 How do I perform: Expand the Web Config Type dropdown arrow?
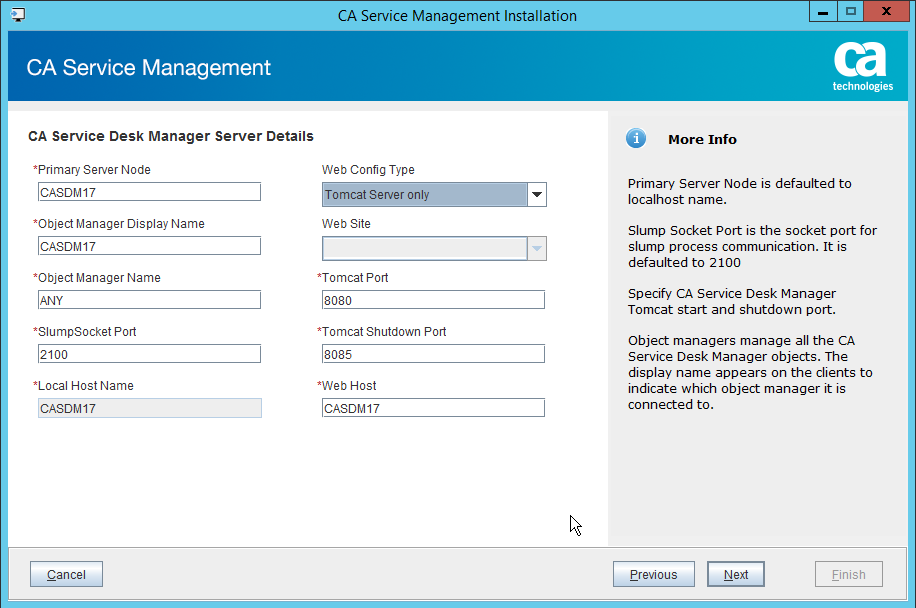coord(537,195)
